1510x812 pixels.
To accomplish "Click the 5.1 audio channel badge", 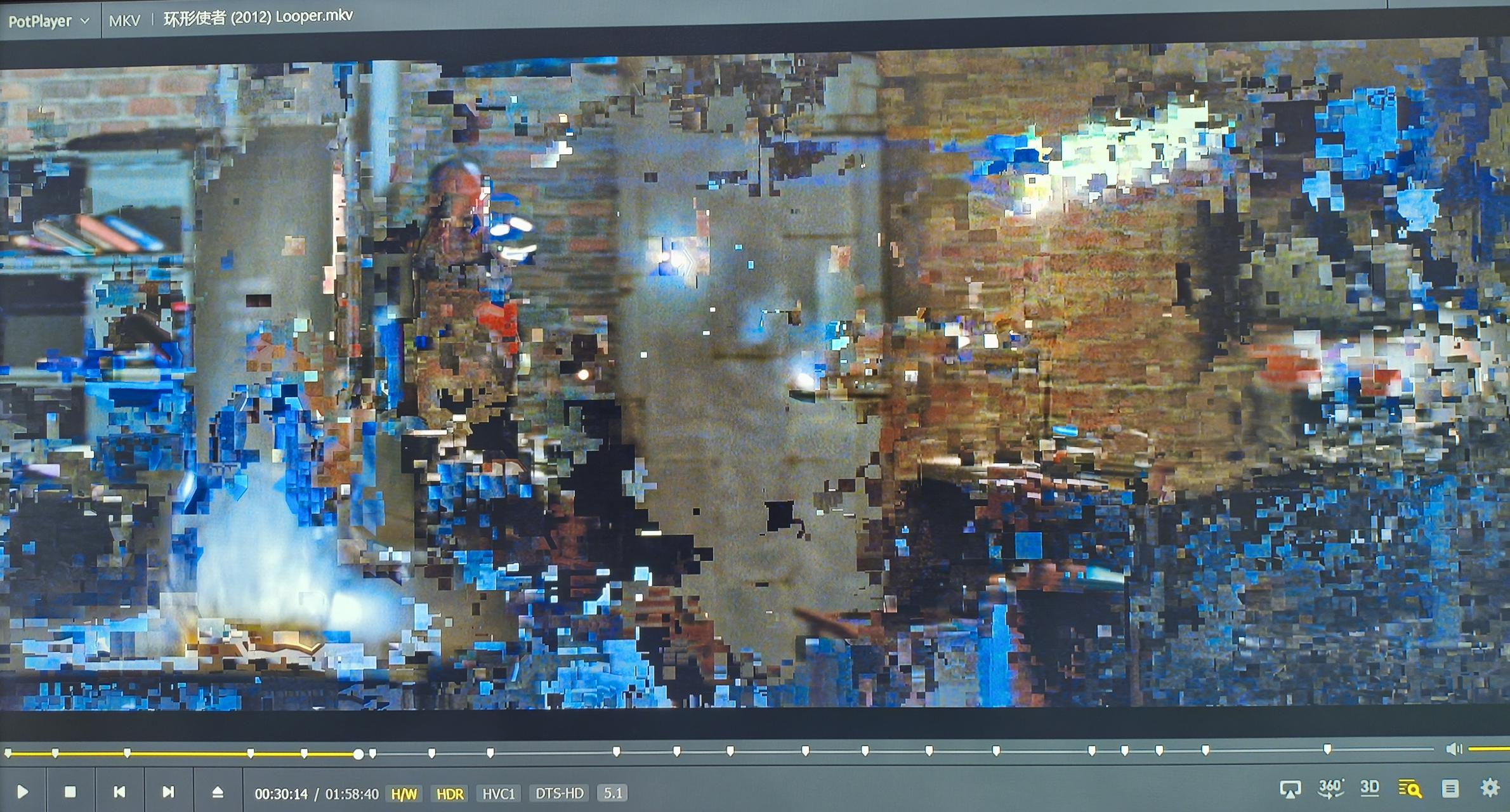I will (613, 793).
